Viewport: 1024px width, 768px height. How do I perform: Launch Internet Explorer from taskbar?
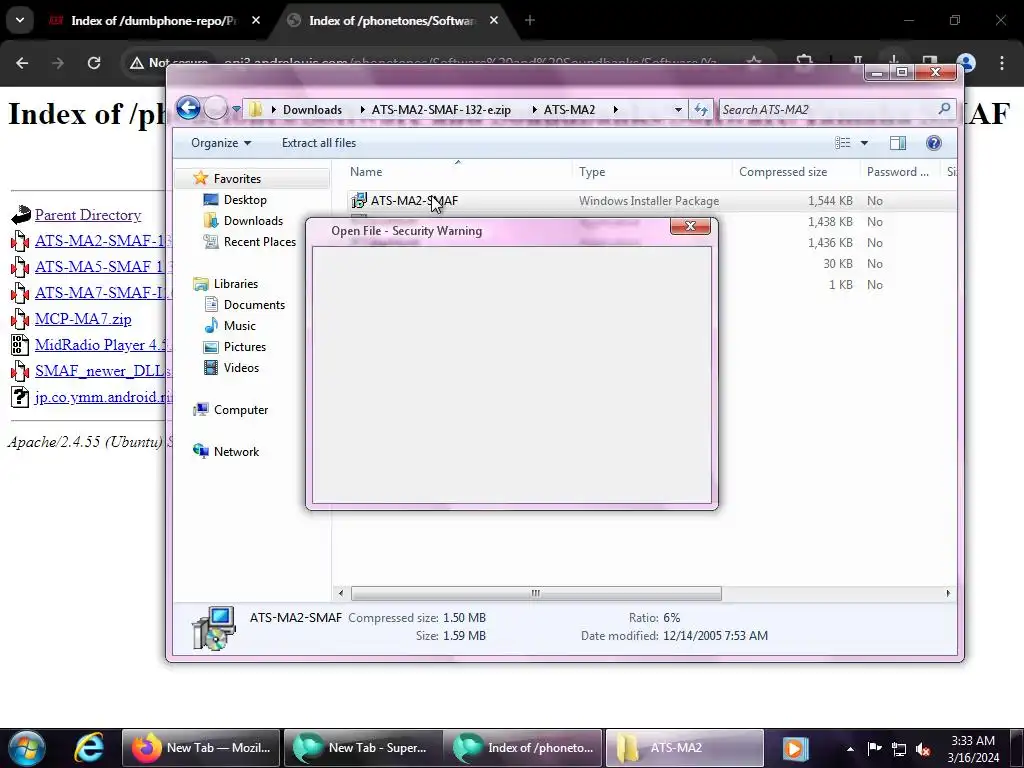pyautogui.click(x=88, y=748)
